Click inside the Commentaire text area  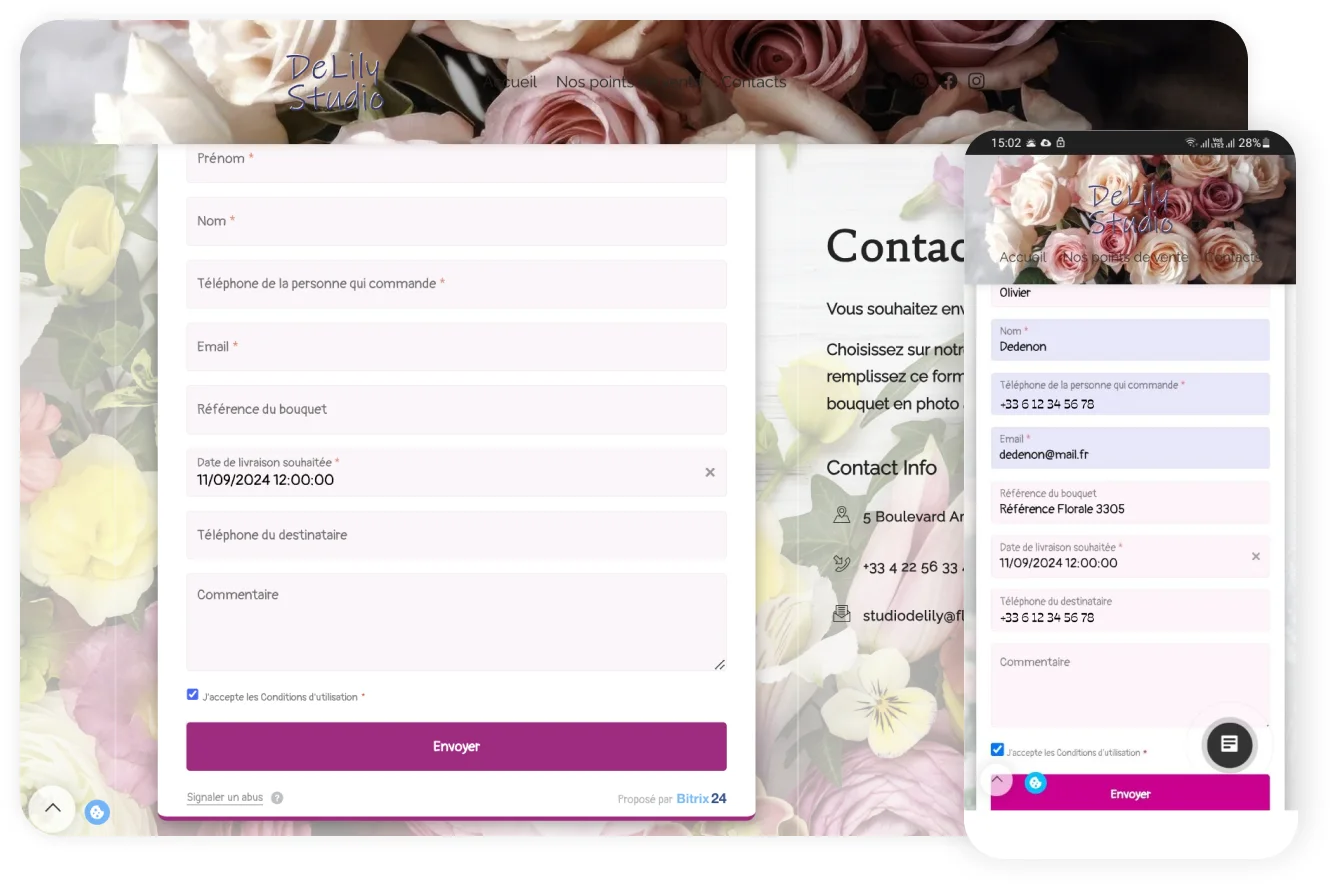(456, 620)
